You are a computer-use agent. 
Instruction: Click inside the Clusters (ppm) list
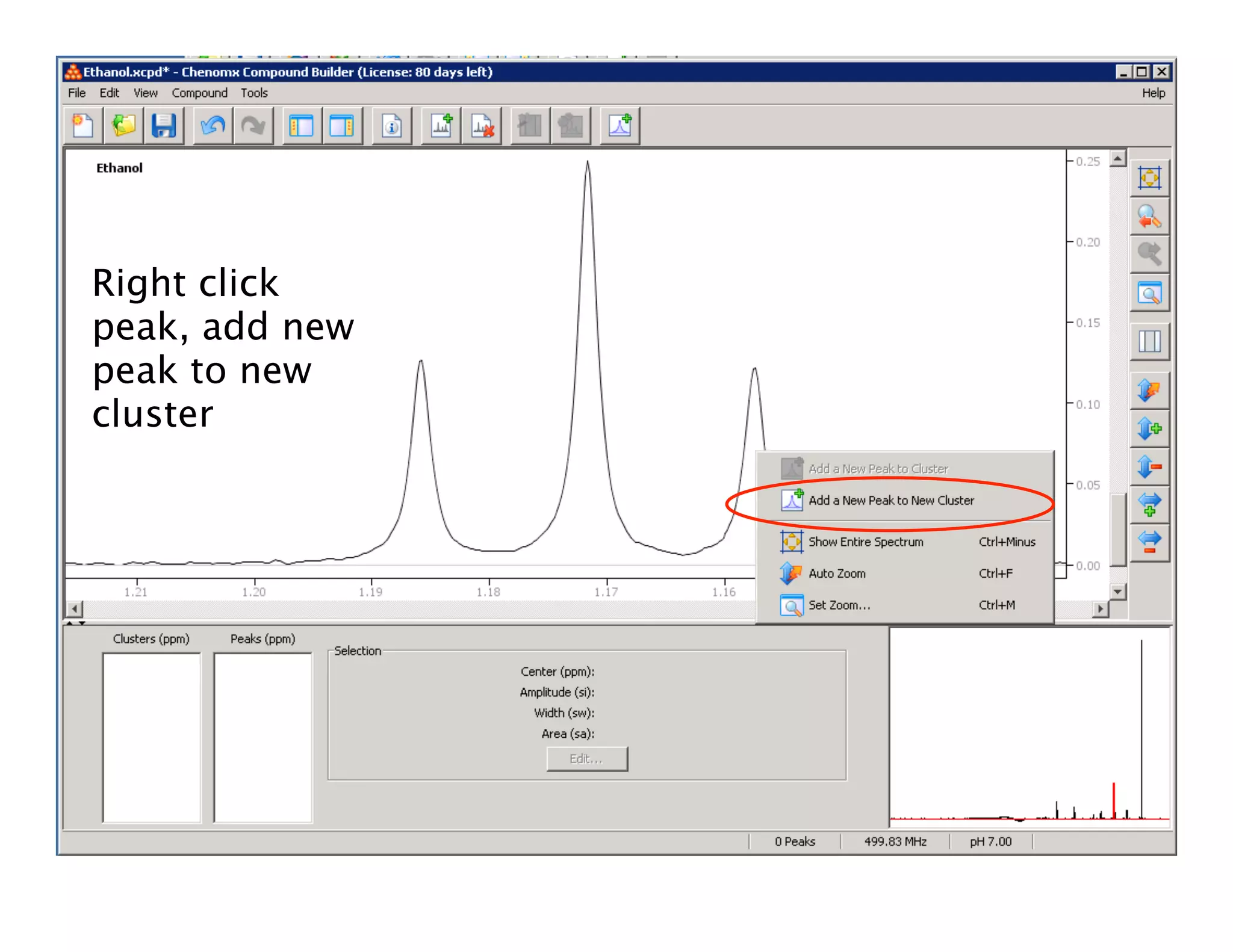coord(152,737)
